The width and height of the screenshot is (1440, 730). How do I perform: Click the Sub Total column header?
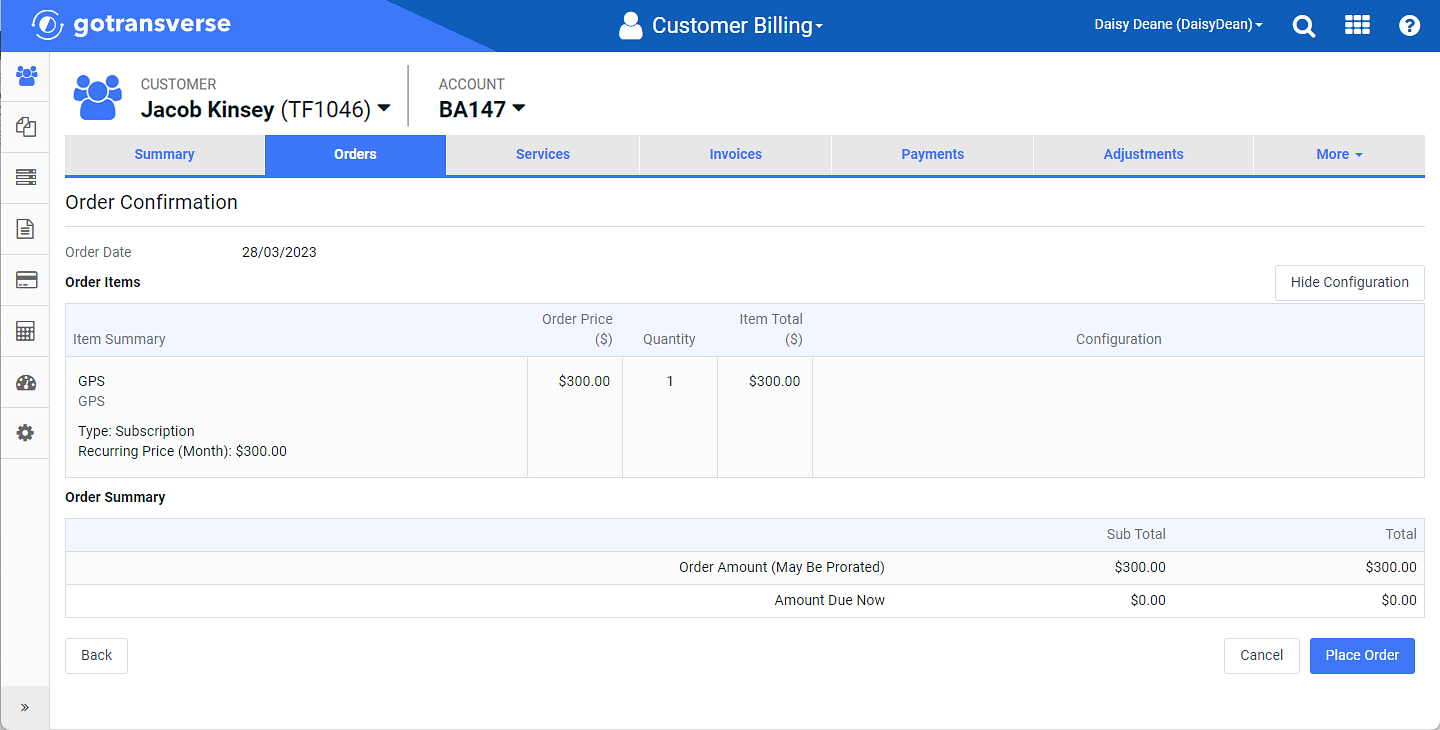click(1136, 534)
